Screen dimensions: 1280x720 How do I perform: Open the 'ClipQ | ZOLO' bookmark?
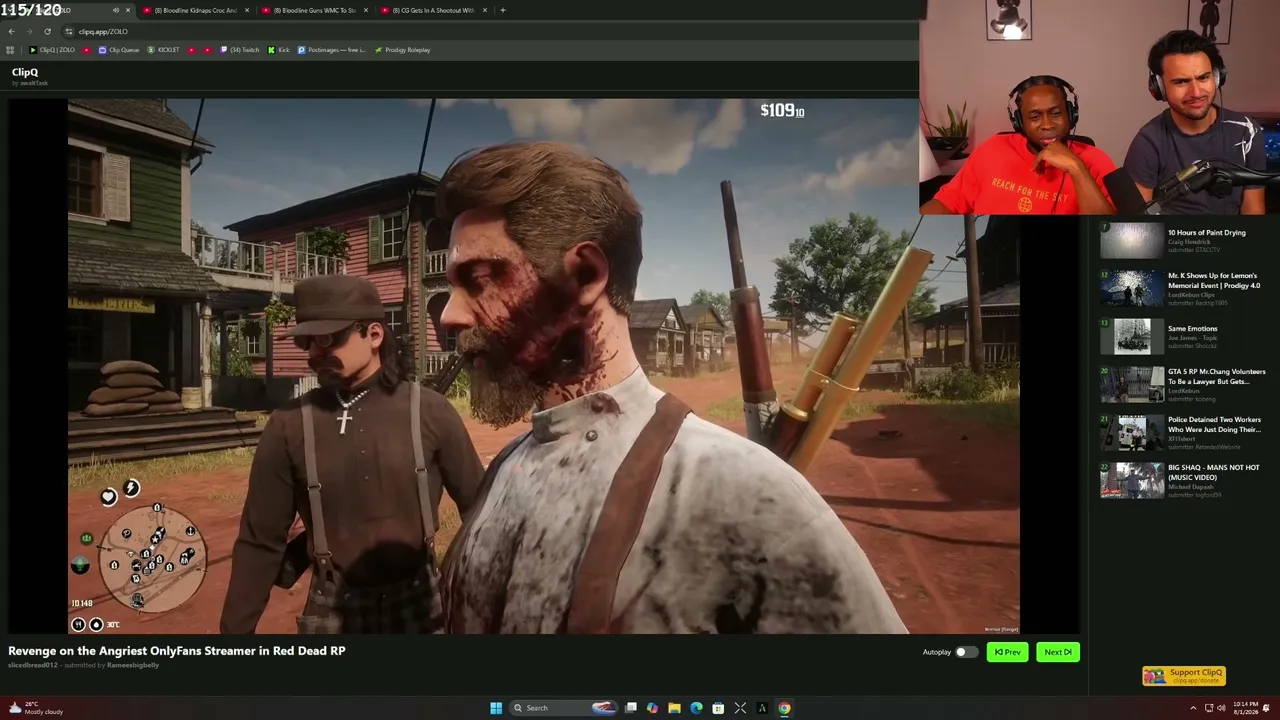point(52,50)
